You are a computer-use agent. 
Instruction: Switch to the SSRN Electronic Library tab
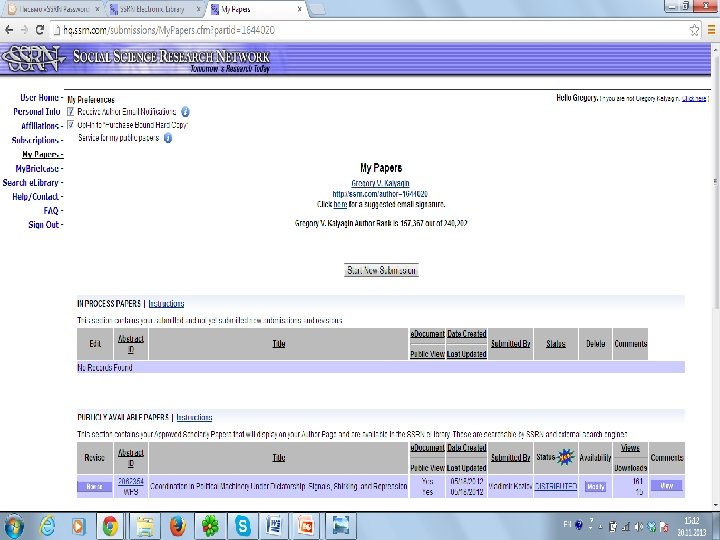pos(154,9)
